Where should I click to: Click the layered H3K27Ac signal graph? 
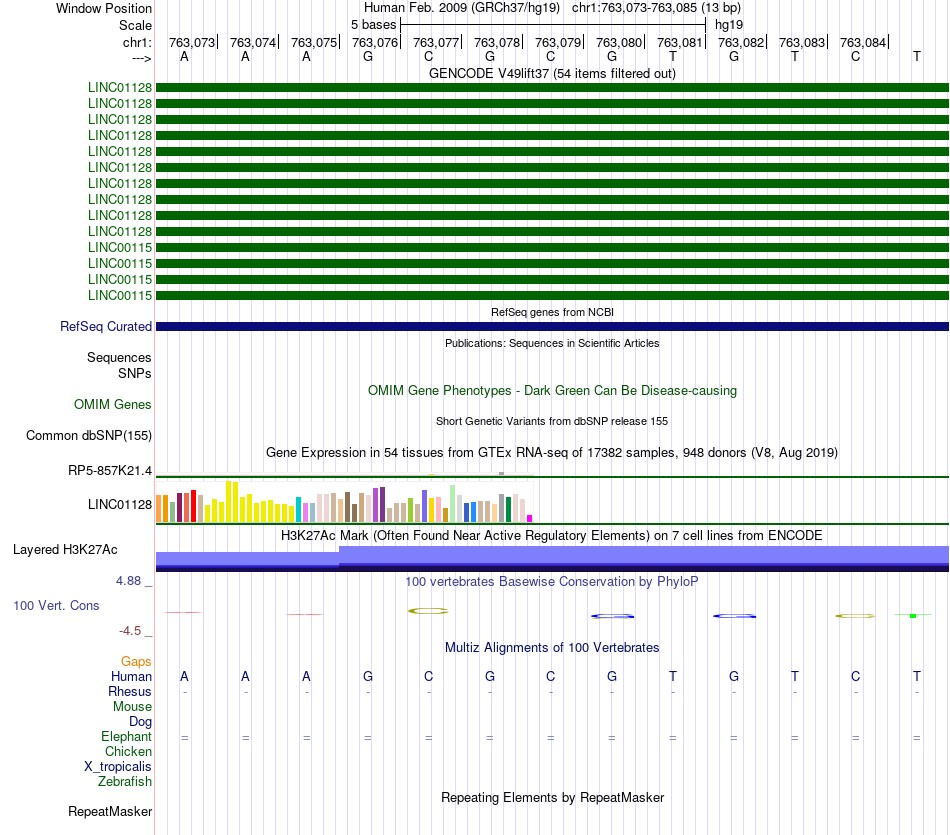point(552,559)
